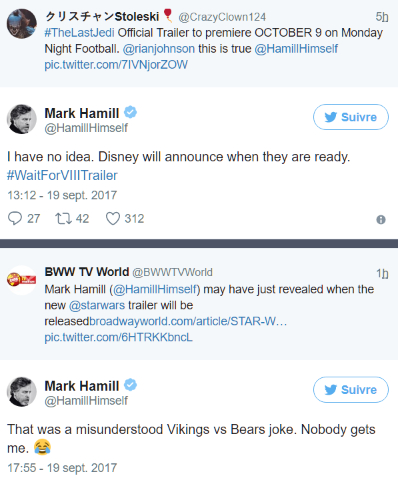Screen dimensions: 398x480
Task: Click the 13:12 - 19 sept. 2017 timestamp
Action: 62,195
